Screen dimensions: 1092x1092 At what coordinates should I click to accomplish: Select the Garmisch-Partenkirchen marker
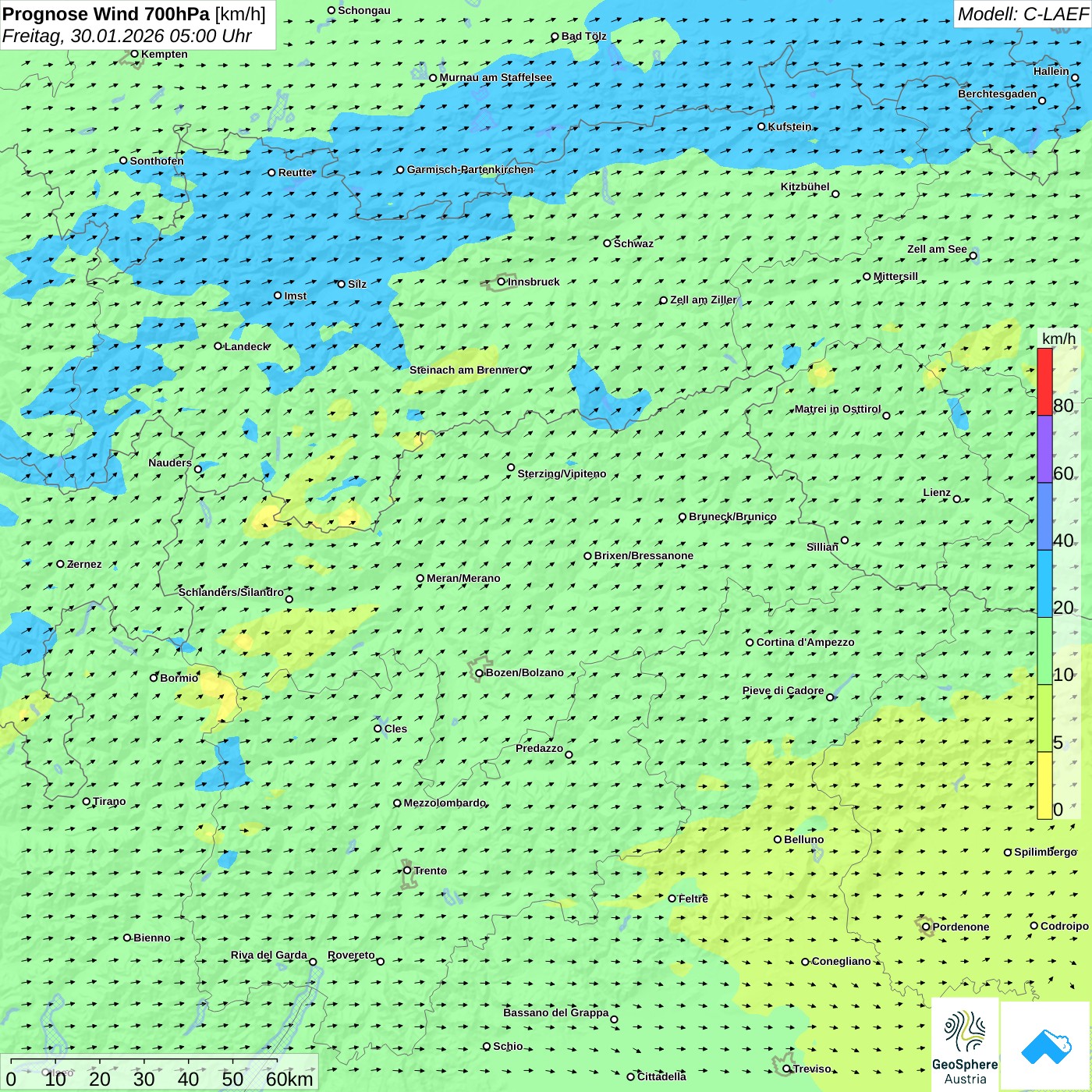400,170
